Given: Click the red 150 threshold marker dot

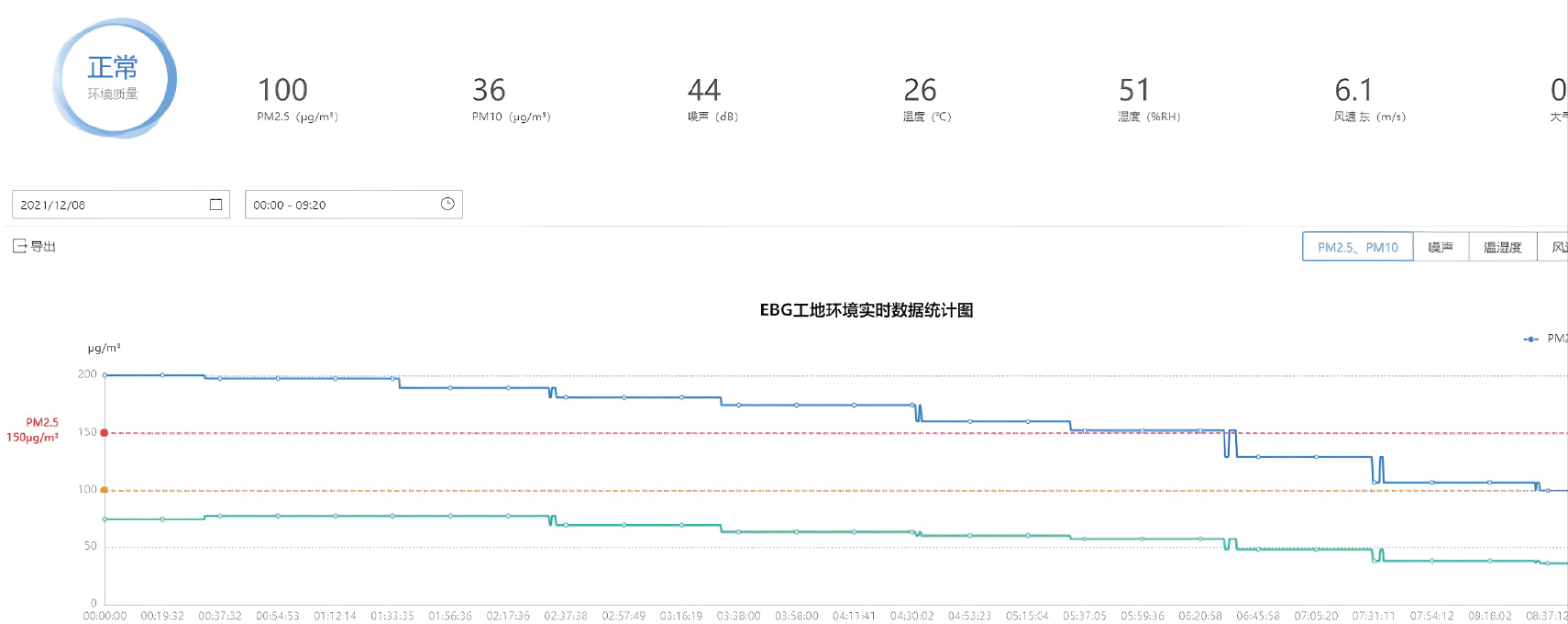Looking at the screenshot, I should 105,432.
